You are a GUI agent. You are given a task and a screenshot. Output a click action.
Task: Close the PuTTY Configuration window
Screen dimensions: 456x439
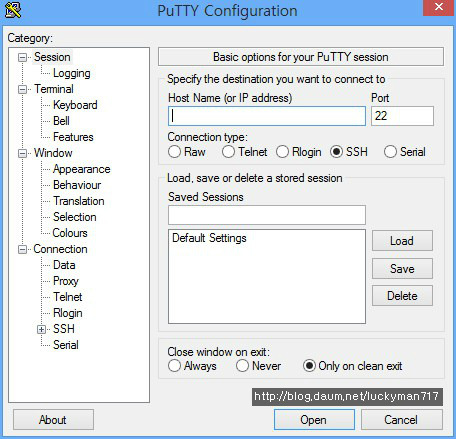[439, 7]
